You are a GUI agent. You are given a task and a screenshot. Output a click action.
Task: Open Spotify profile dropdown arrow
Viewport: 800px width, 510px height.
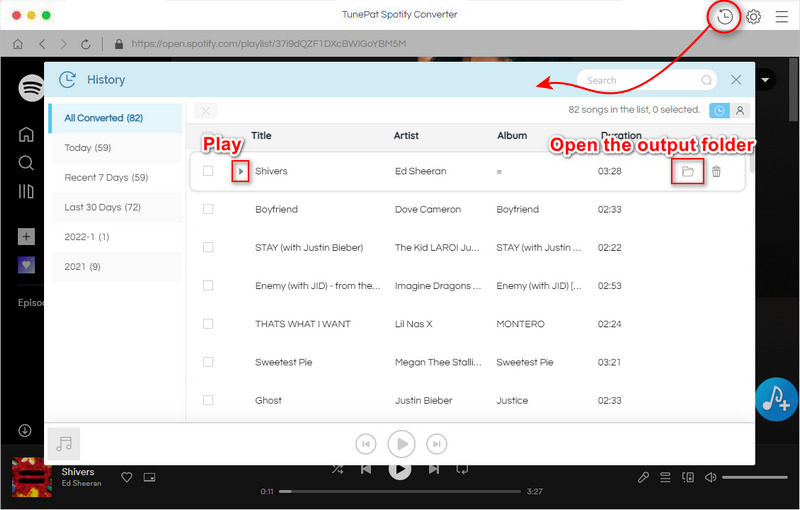point(765,80)
